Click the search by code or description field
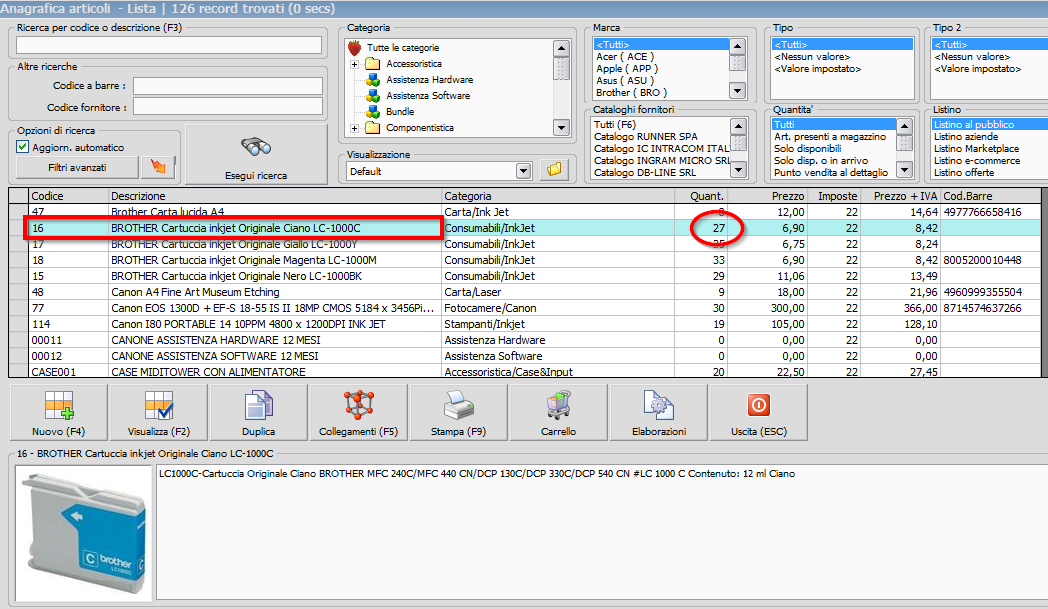Viewport: 1048px width, 609px height. pyautogui.click(x=169, y=45)
